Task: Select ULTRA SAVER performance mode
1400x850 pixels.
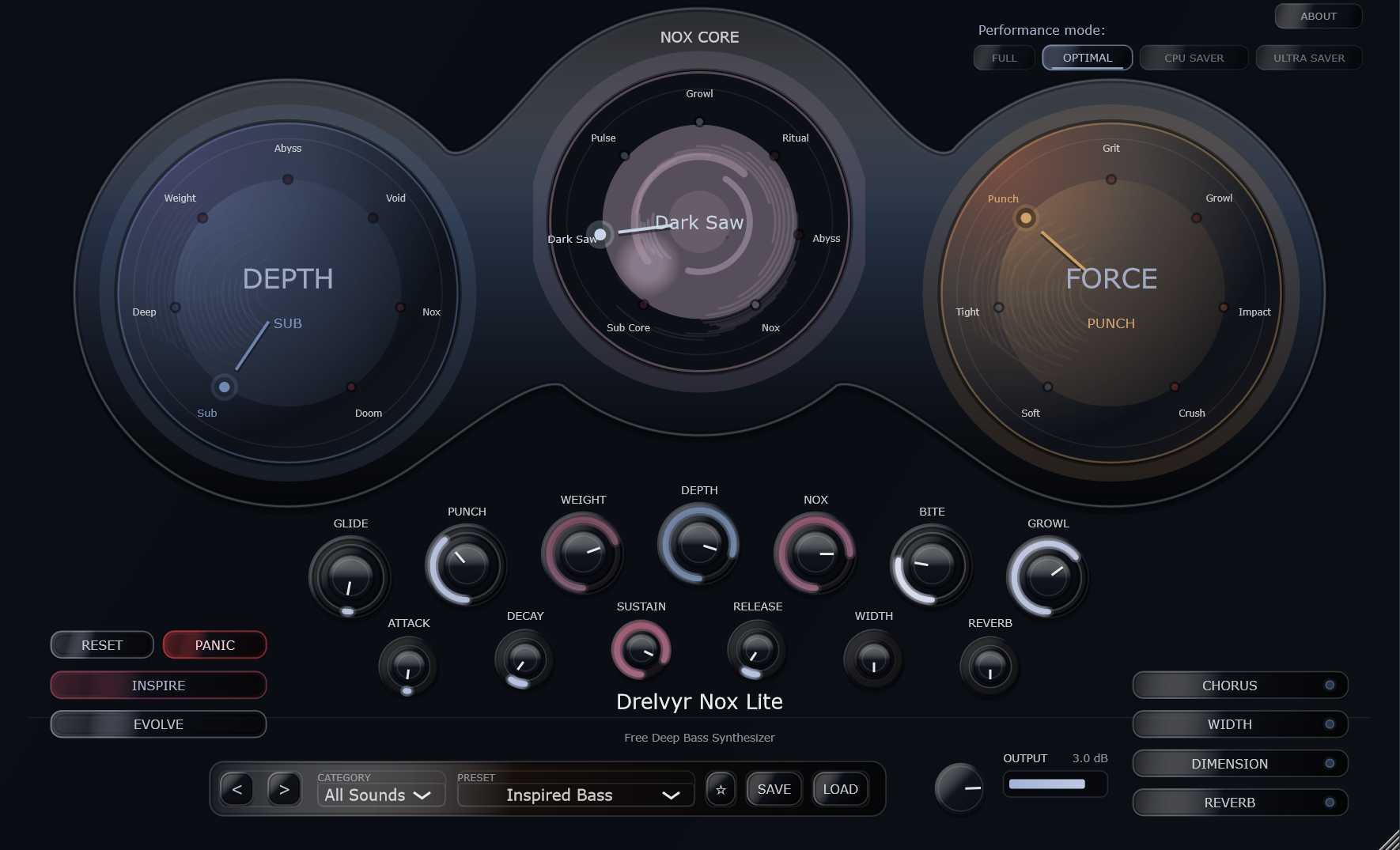Action: coord(1309,58)
